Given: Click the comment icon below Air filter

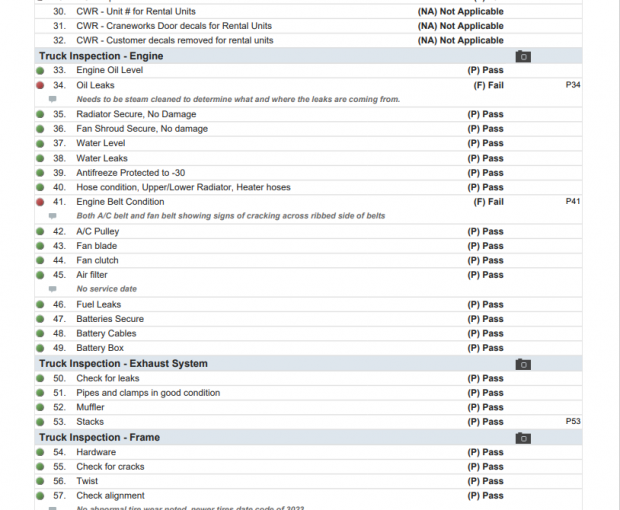Looking at the screenshot, I should [53, 289].
